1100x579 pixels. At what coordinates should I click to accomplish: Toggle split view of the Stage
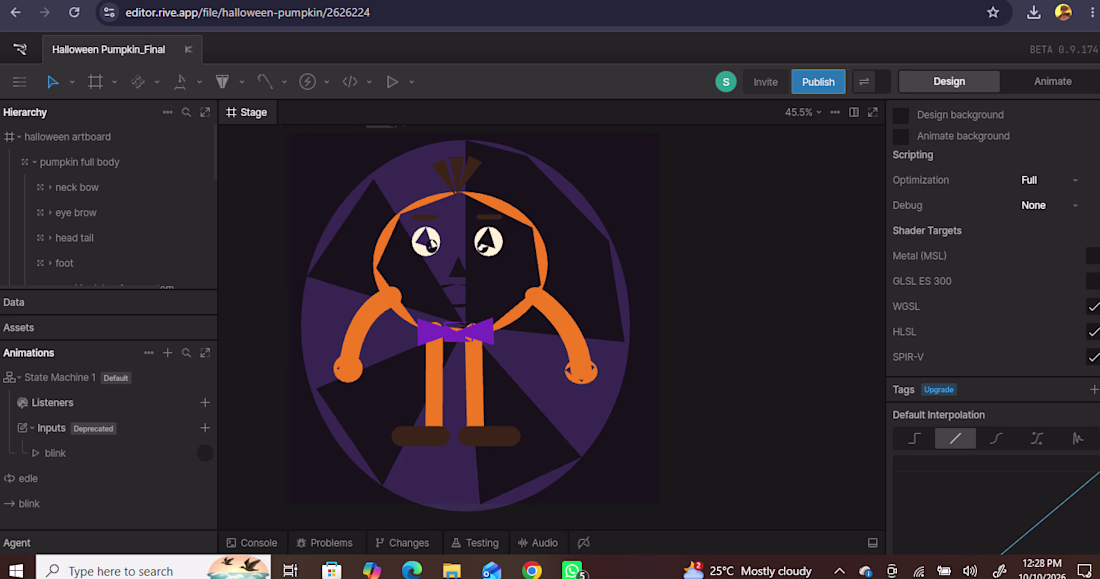pos(854,112)
